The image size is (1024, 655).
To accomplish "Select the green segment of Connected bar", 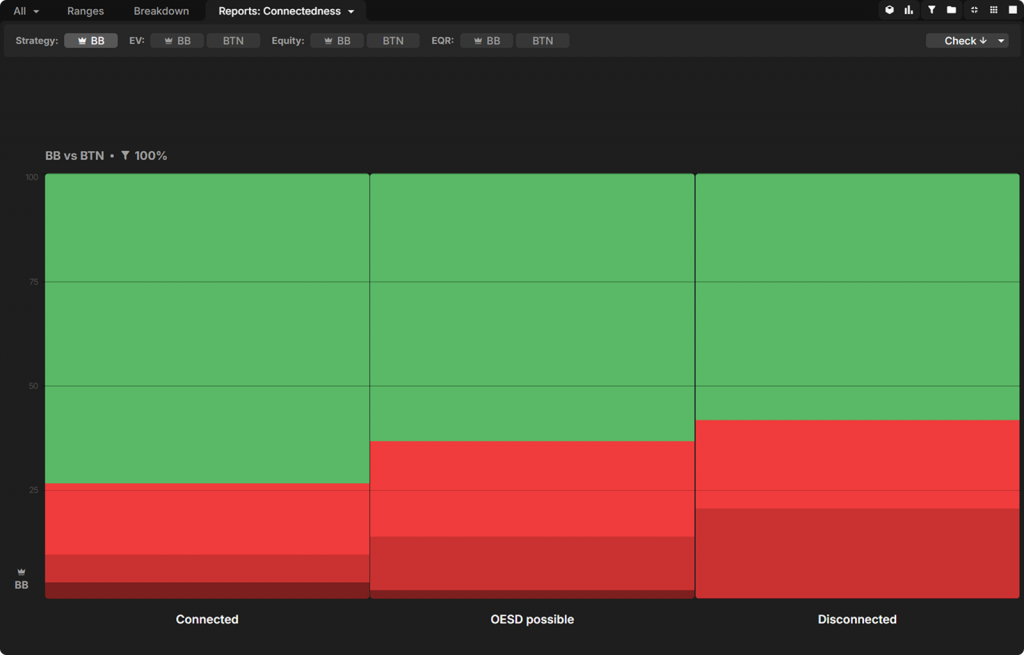I will pyautogui.click(x=207, y=328).
